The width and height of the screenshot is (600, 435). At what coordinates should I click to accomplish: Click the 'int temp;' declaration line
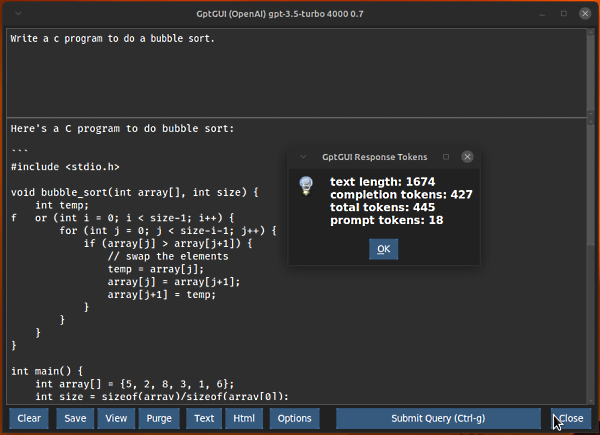coord(62,205)
